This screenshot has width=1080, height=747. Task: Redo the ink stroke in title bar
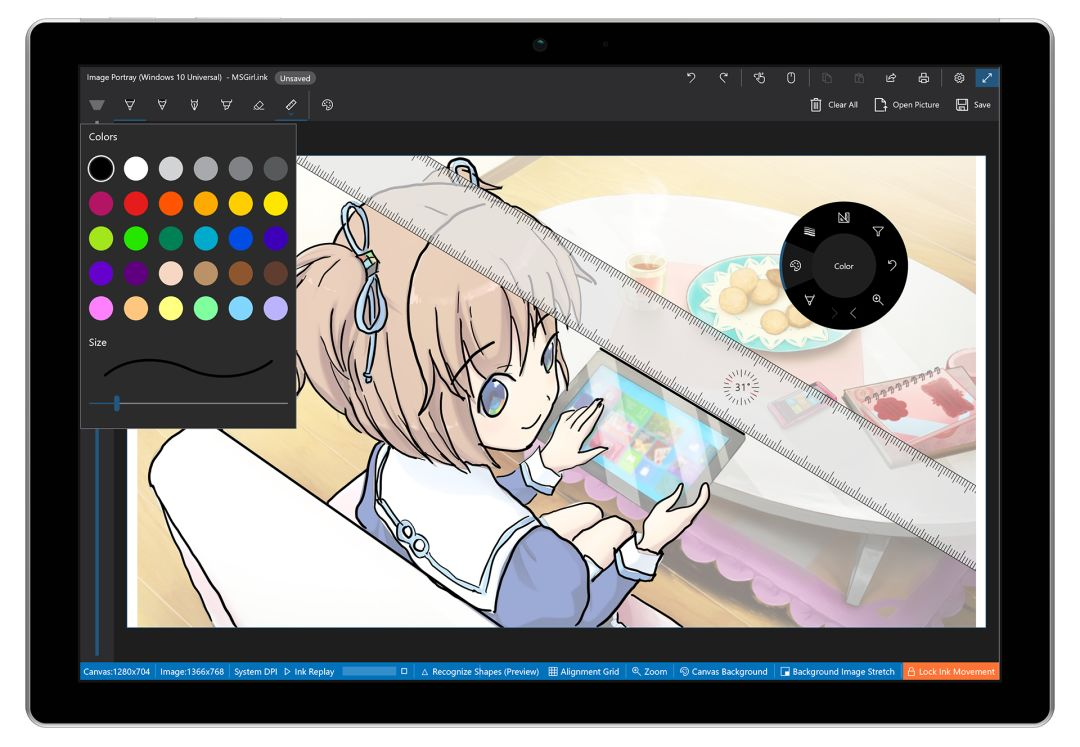click(x=723, y=78)
